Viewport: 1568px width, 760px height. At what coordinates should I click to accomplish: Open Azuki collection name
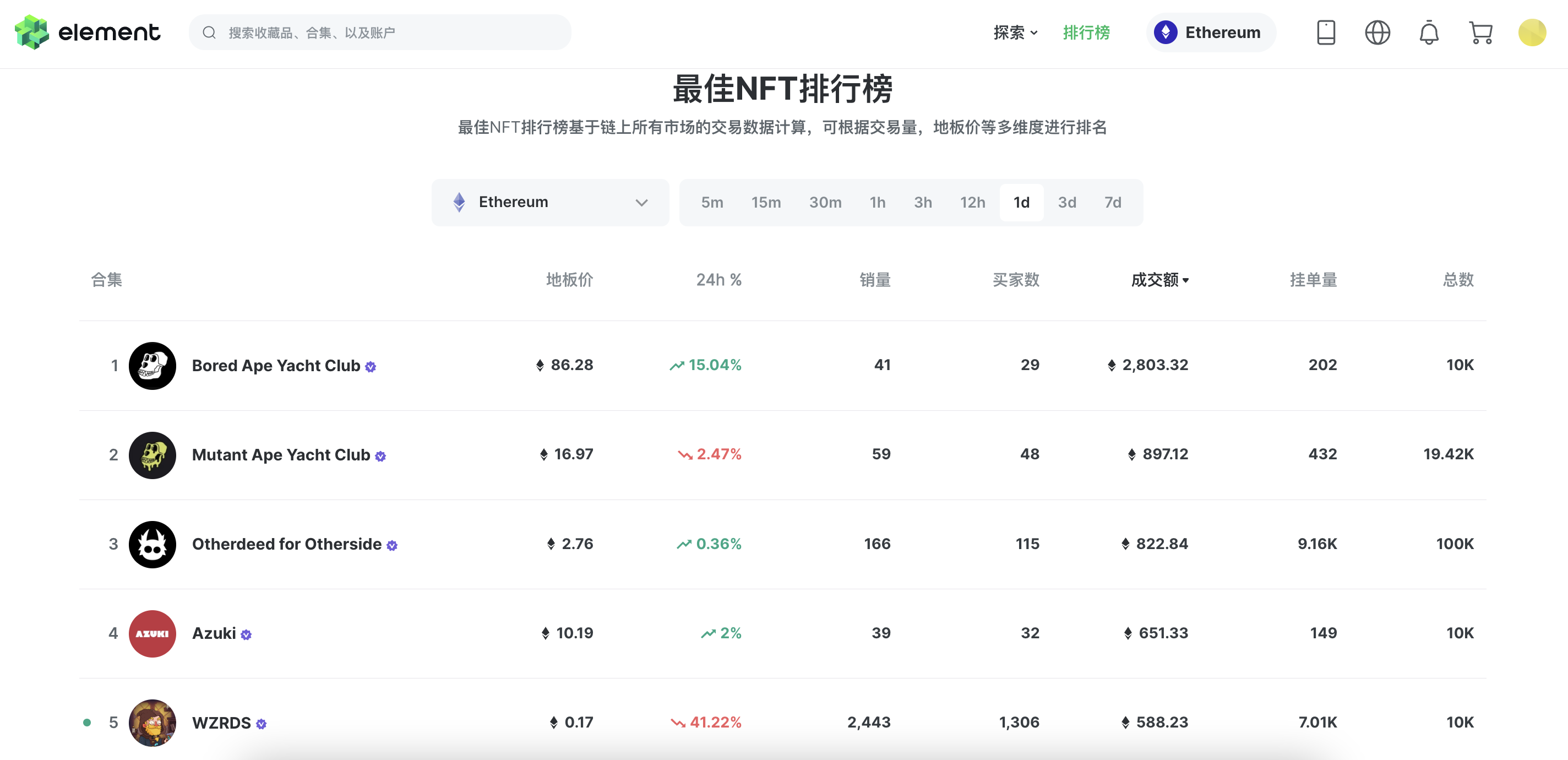click(214, 633)
